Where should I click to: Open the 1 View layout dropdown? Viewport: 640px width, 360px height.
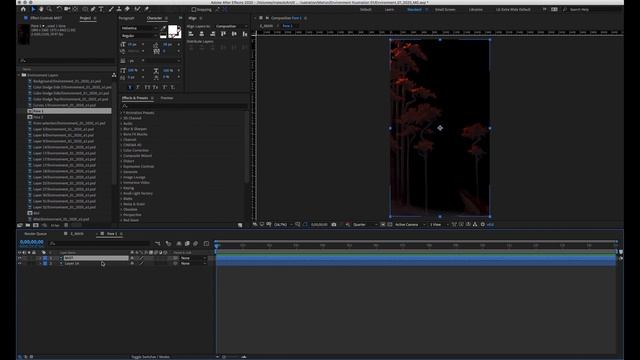(x=438, y=224)
